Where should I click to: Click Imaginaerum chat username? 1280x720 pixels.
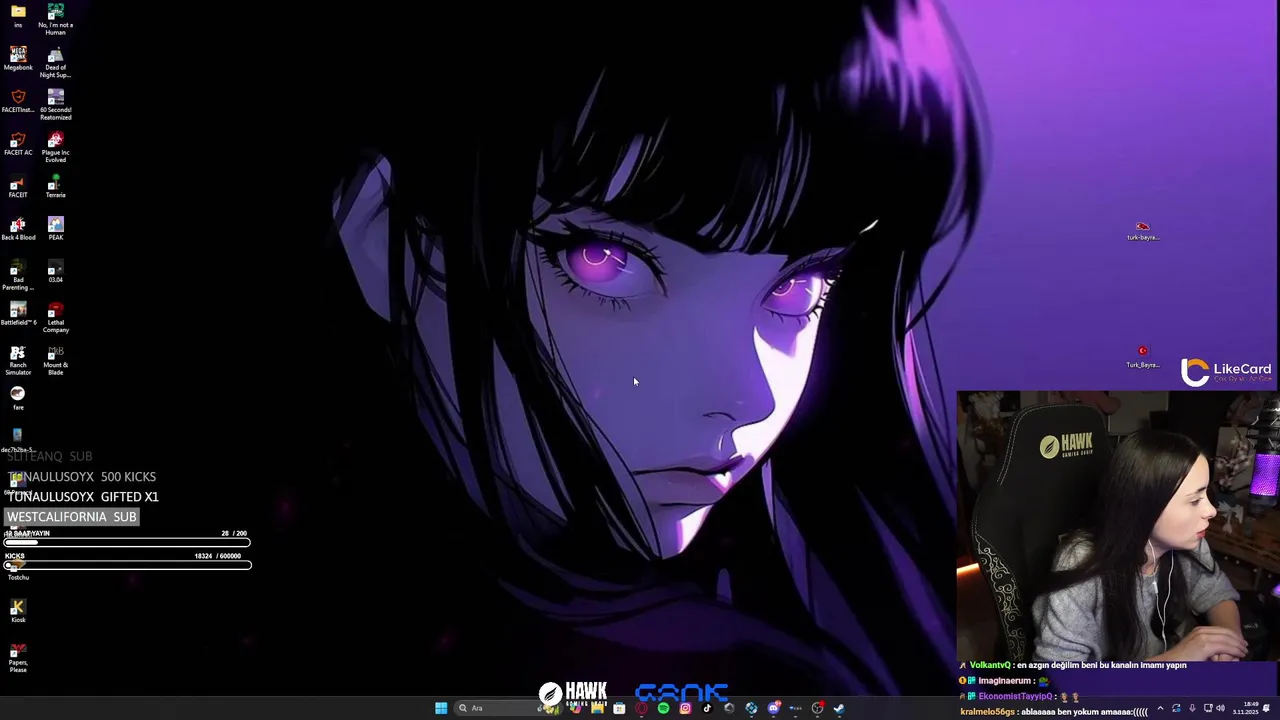[x=1007, y=681]
